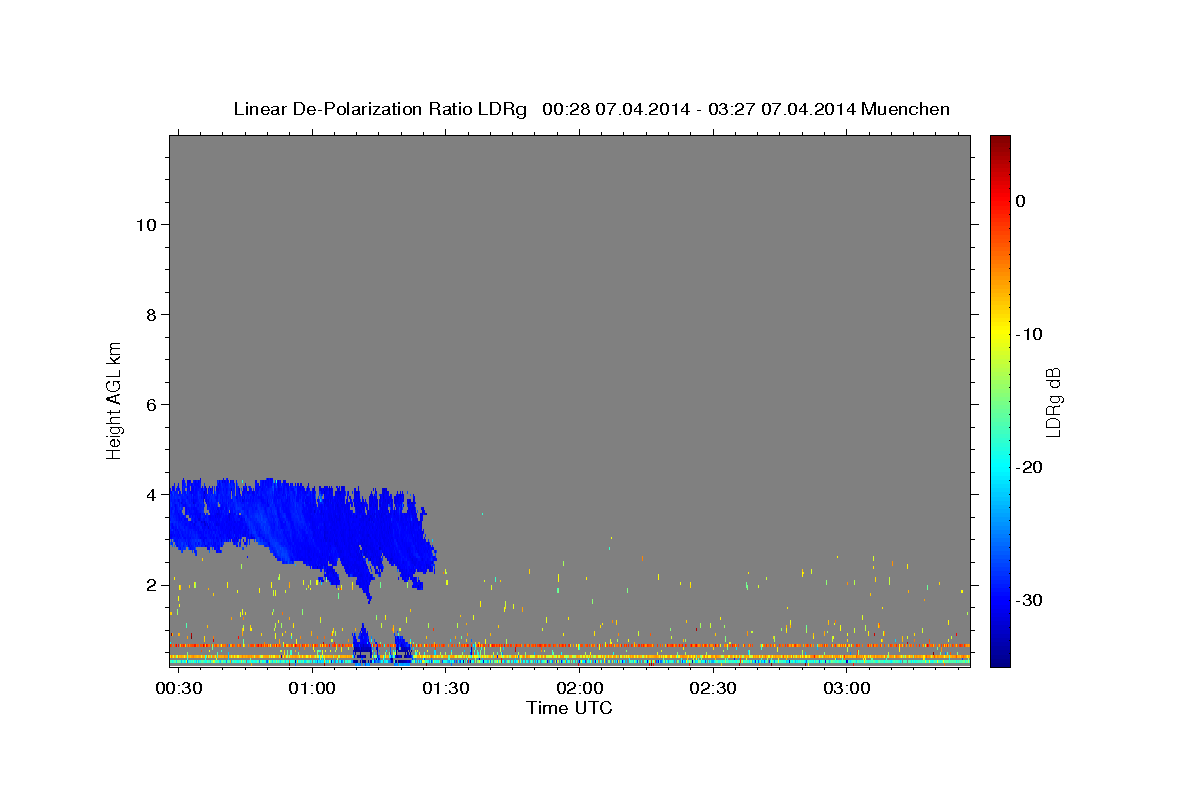Screen dimensions: 1200x800
Task: Click the height tick label 10
Action: click(x=147, y=225)
